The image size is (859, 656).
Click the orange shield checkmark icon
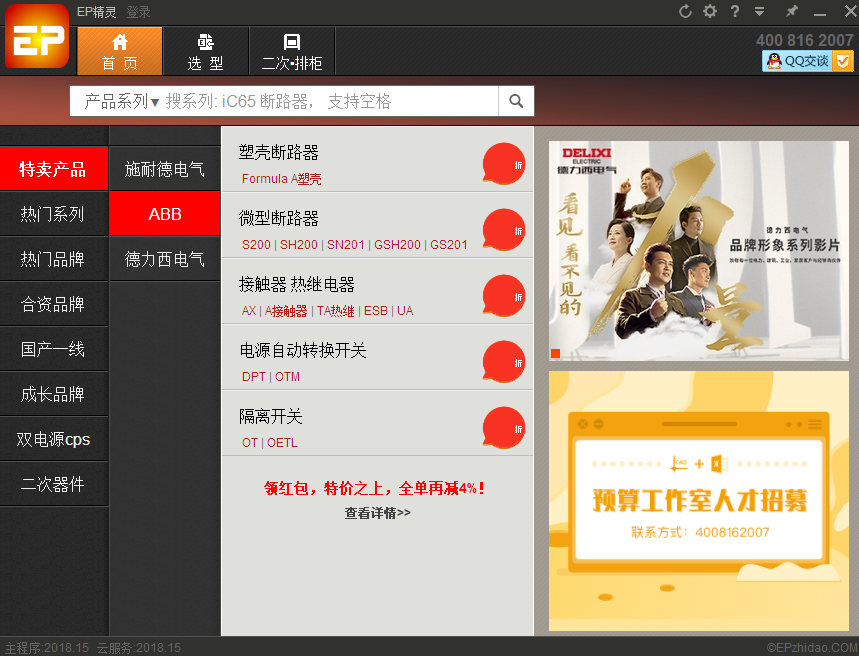click(843, 61)
